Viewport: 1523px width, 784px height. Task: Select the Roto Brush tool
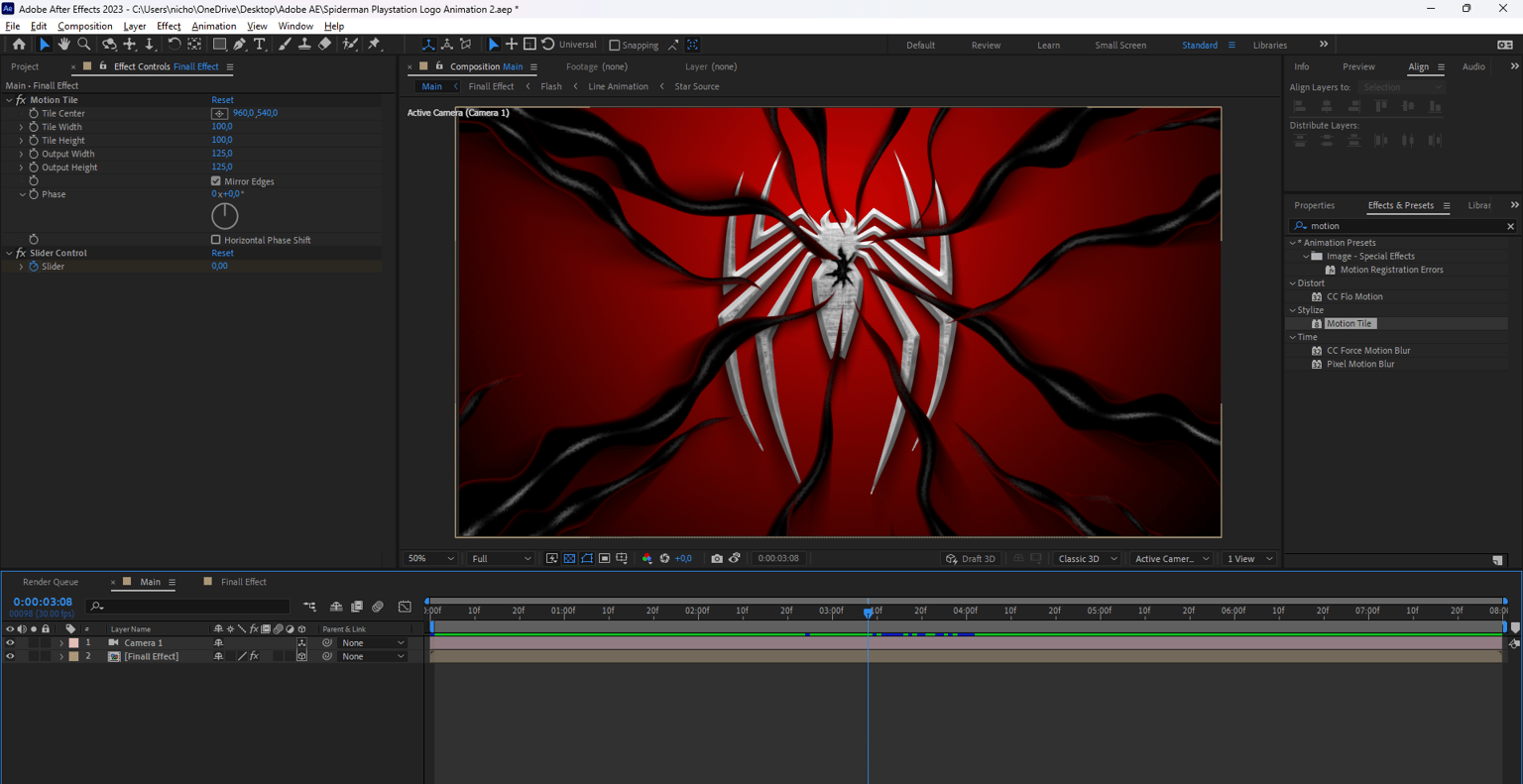[350, 45]
